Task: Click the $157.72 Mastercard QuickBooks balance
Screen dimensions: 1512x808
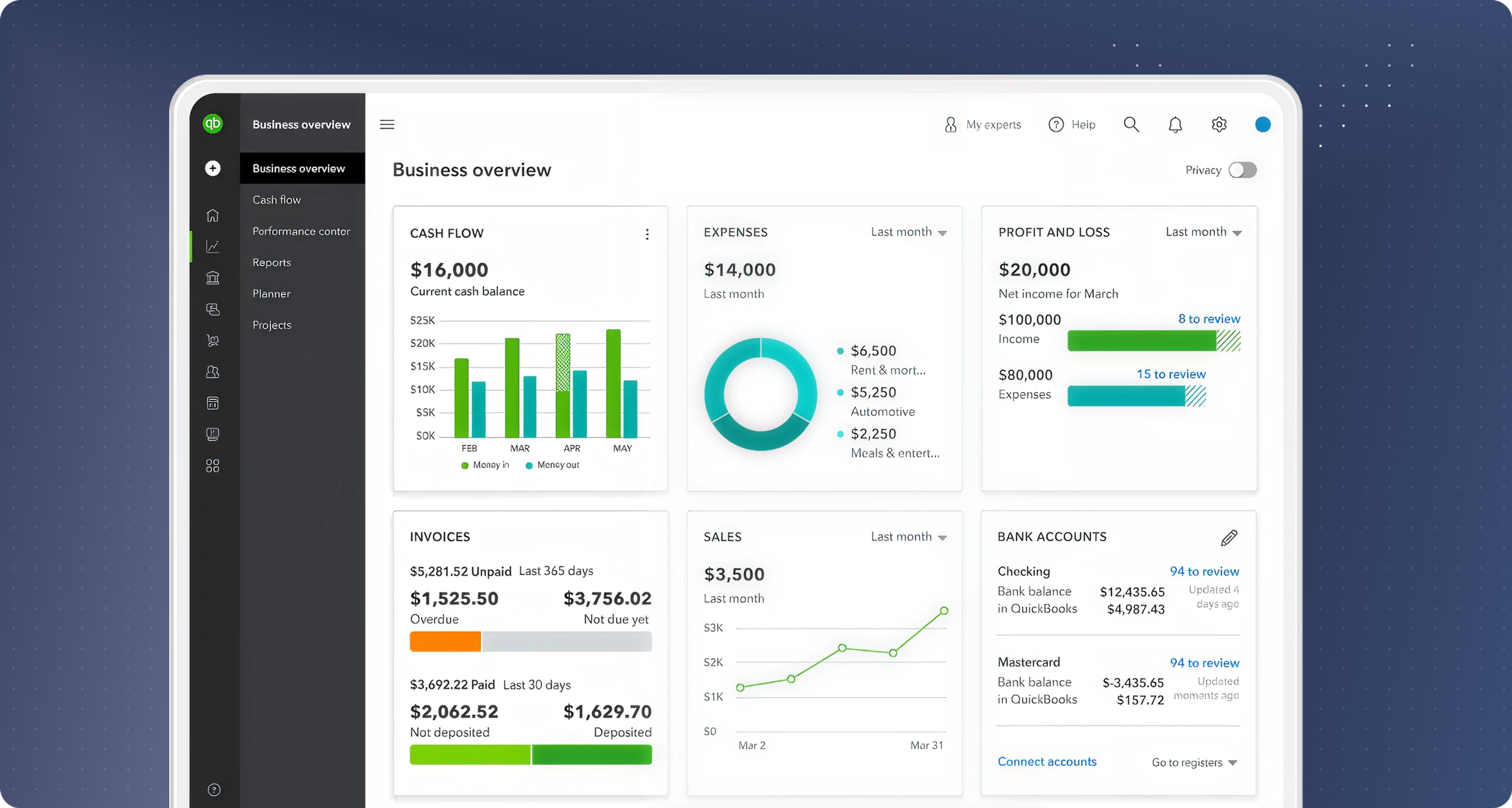Action: click(1140, 700)
